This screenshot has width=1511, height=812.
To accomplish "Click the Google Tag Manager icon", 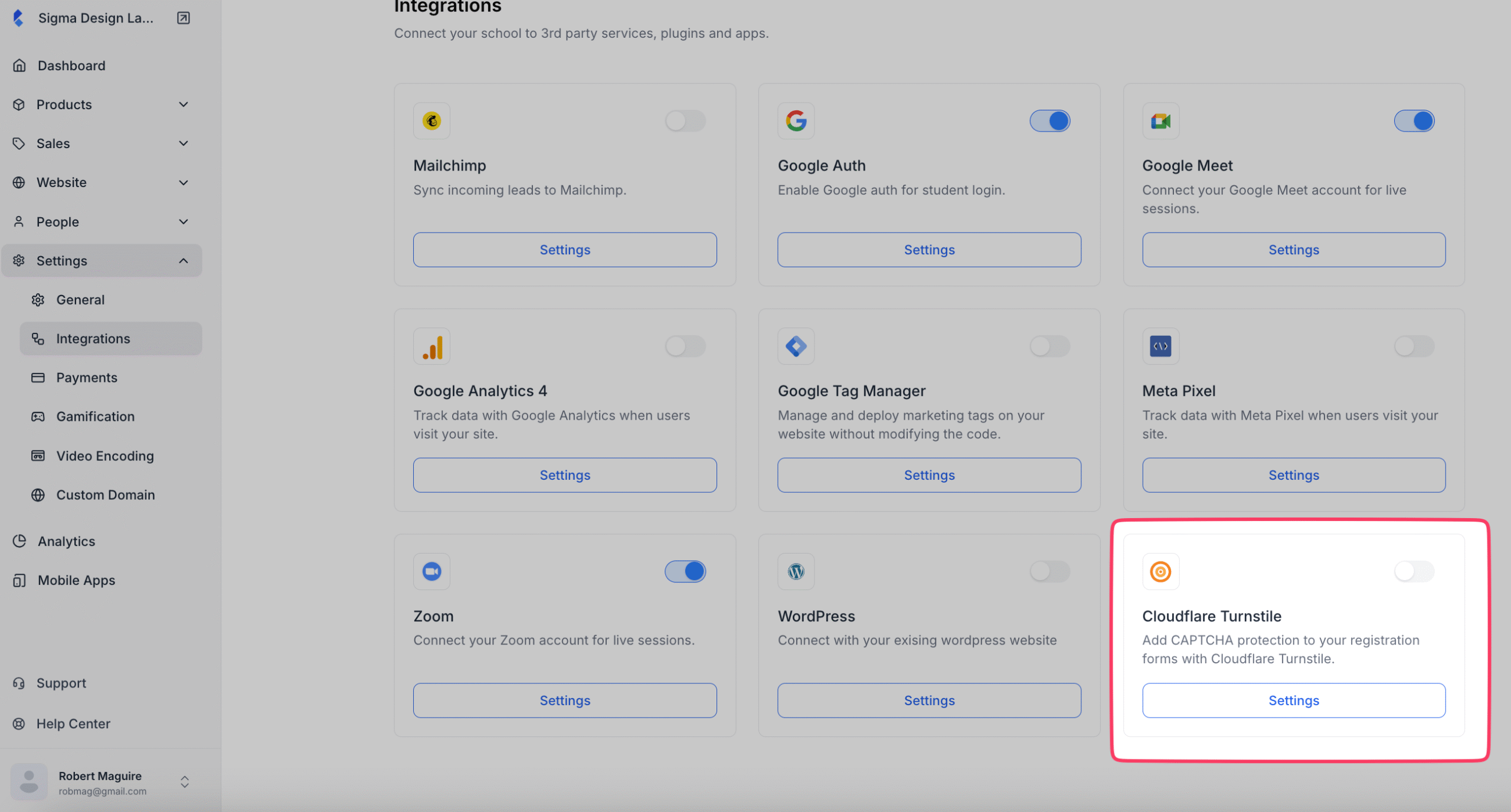I will (796, 346).
